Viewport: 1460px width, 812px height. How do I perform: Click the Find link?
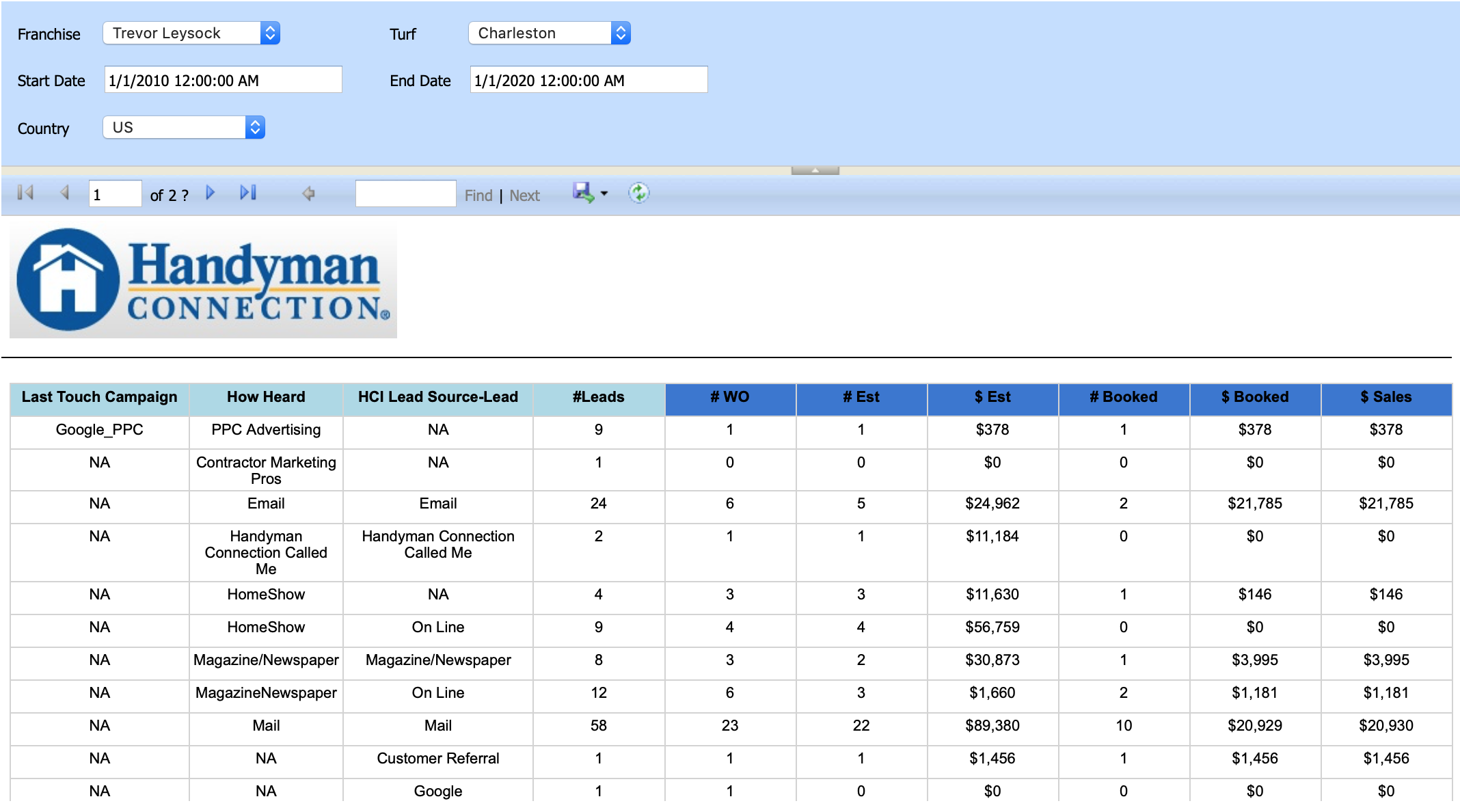pyautogui.click(x=478, y=195)
